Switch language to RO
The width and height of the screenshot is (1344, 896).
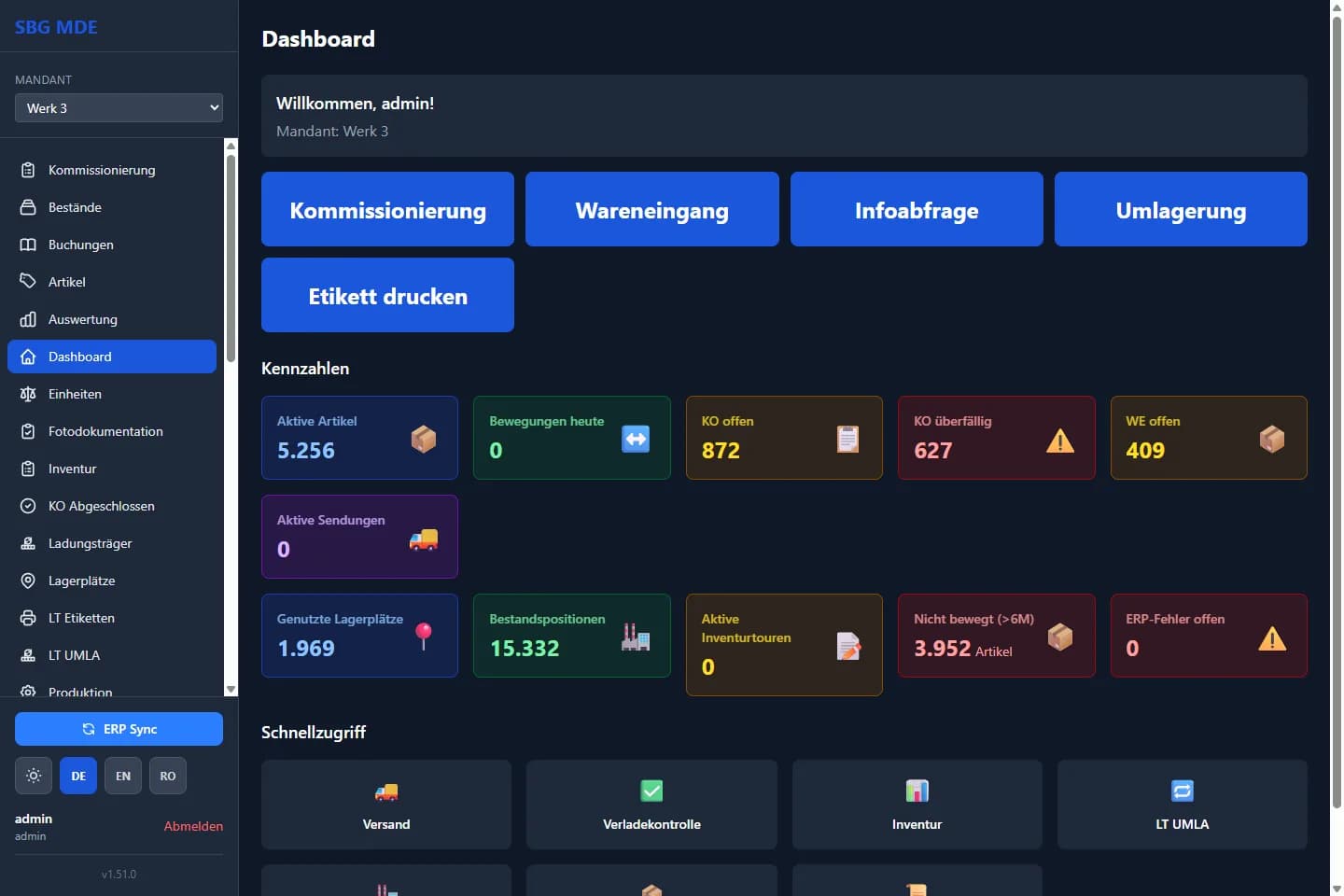click(x=168, y=776)
